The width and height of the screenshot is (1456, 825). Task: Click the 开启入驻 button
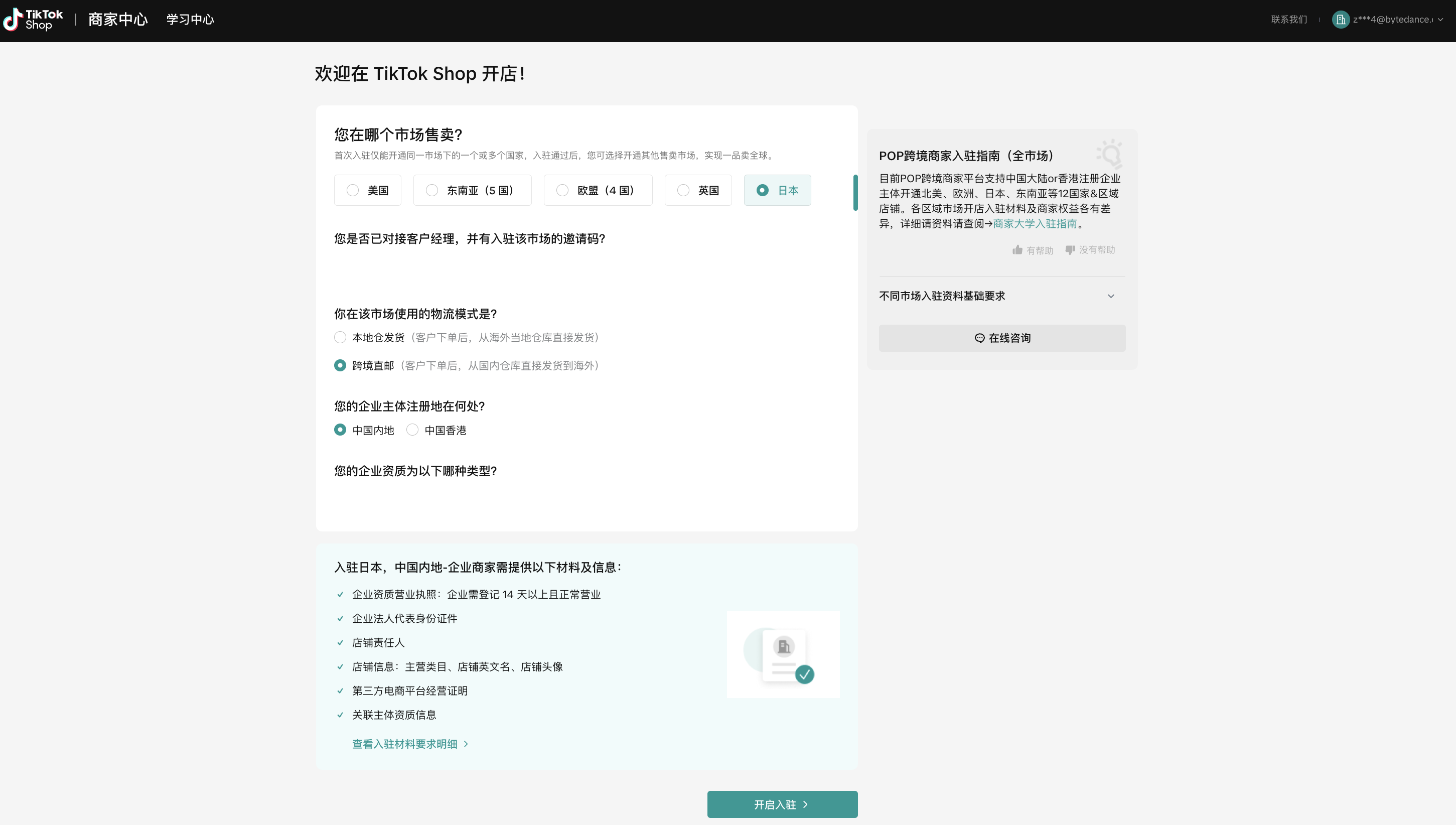[x=782, y=804]
